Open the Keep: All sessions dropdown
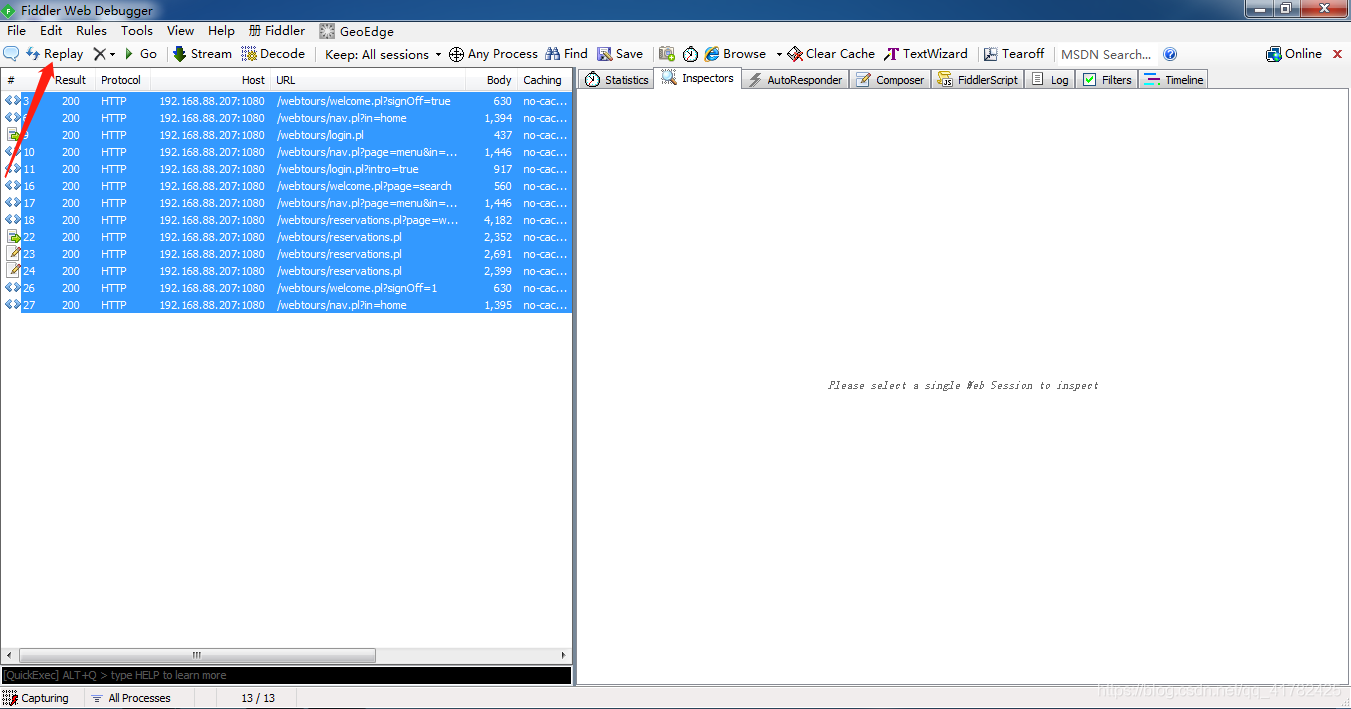1351x709 pixels. point(383,54)
